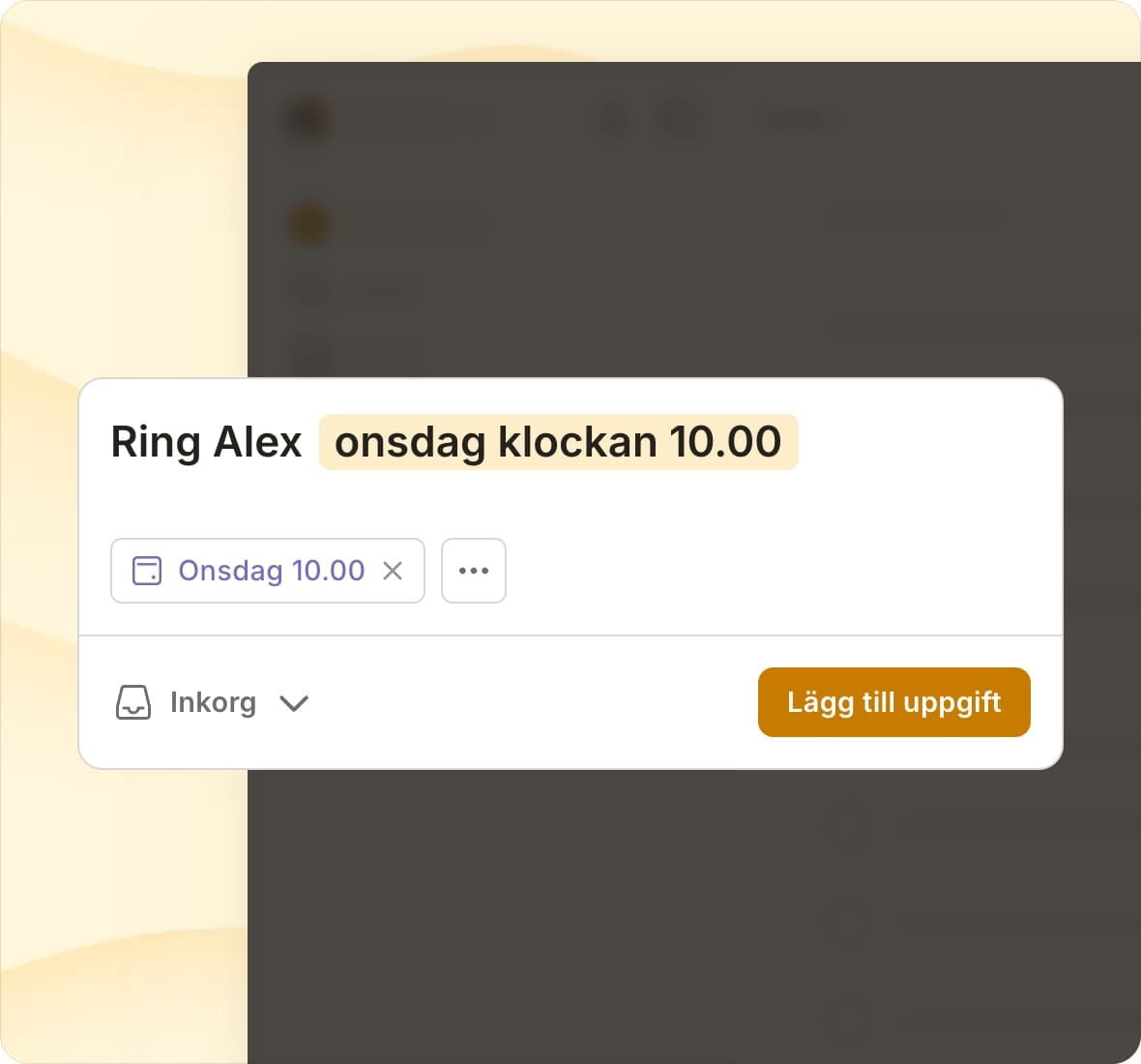This screenshot has width=1141, height=1064.
Task: Open the Onsdag 10.00 date picker chip
Action: click(x=271, y=571)
